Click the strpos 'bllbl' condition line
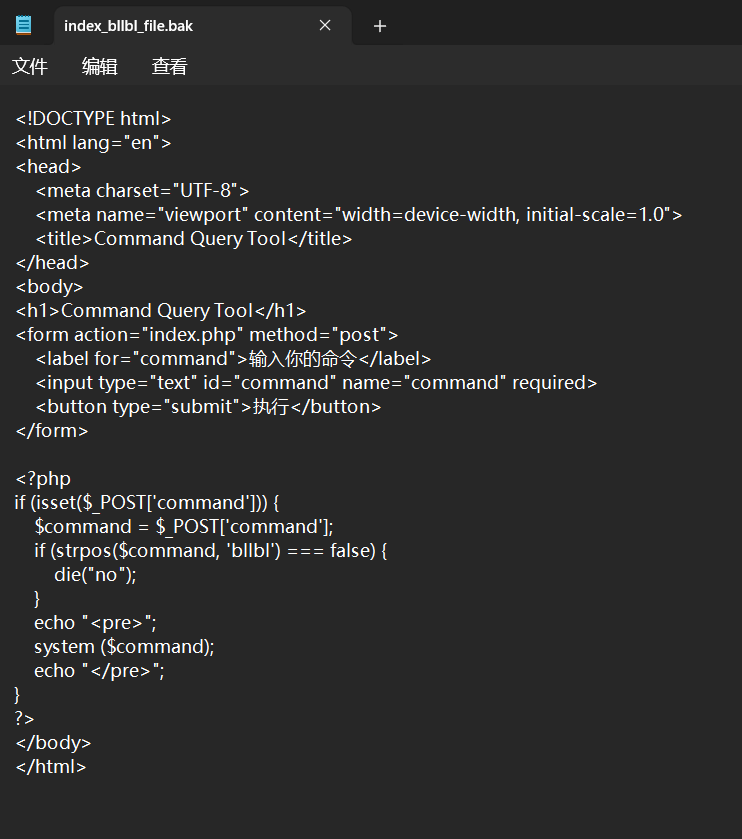 [x=211, y=551]
